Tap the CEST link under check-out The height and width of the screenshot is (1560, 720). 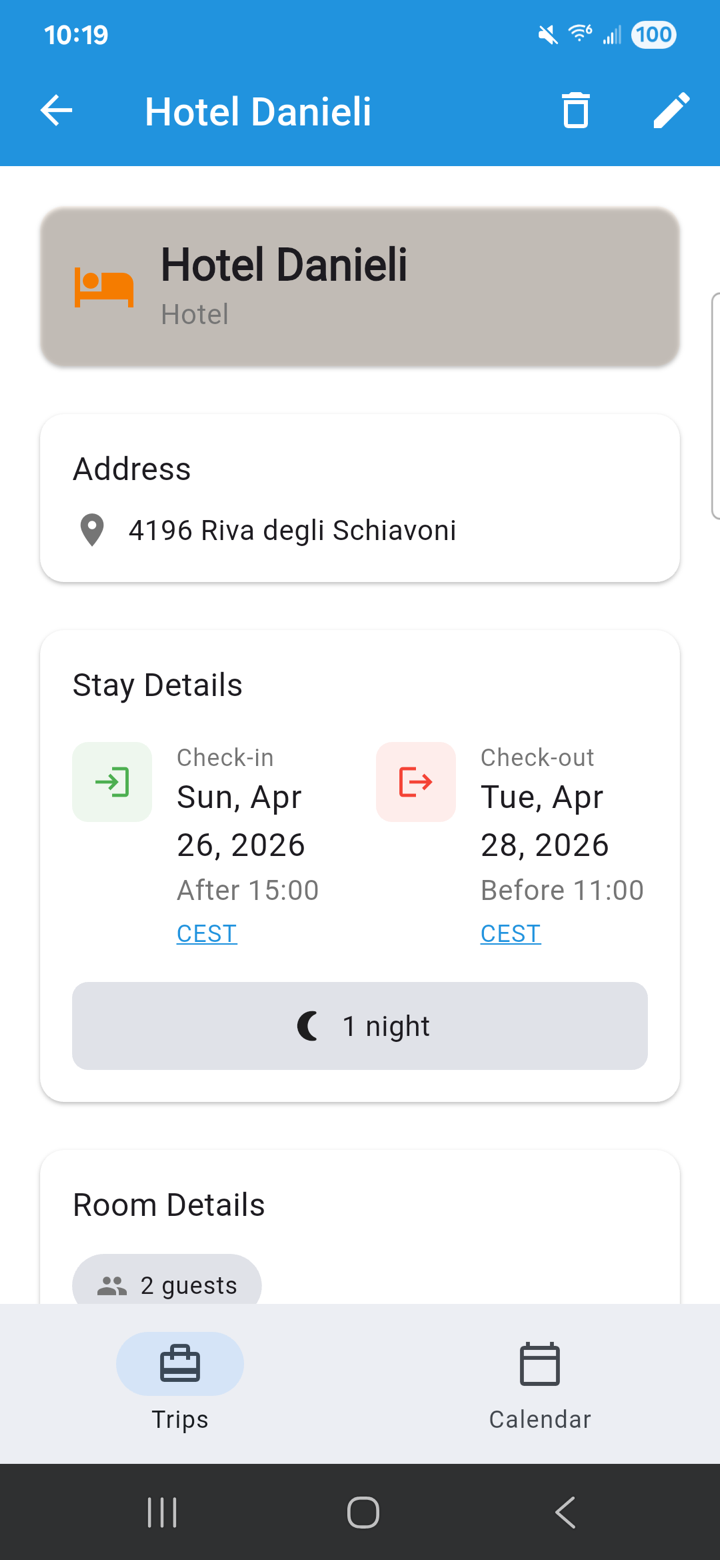tap(511, 934)
